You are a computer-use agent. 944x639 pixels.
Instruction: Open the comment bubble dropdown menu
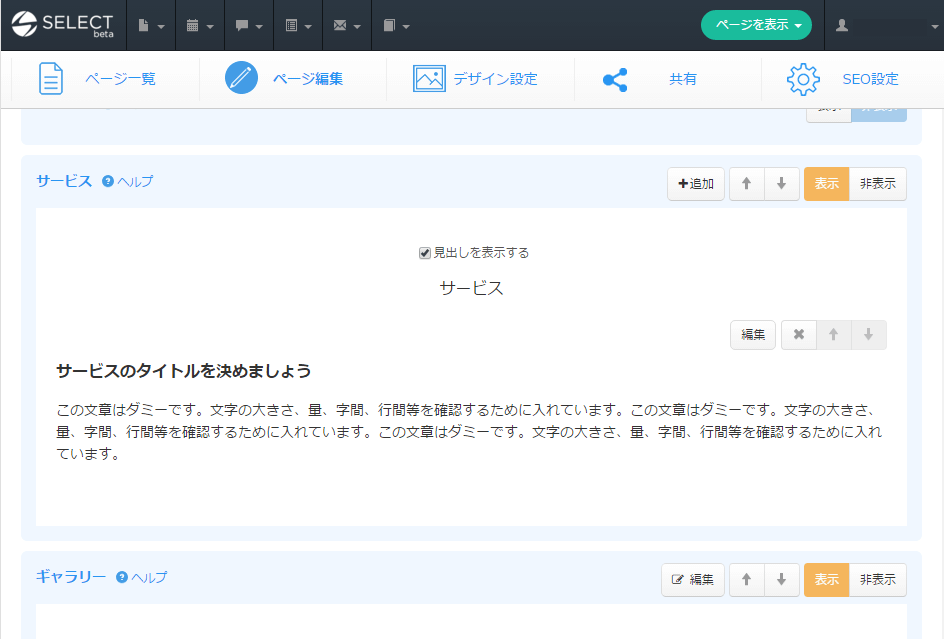[x=248, y=26]
